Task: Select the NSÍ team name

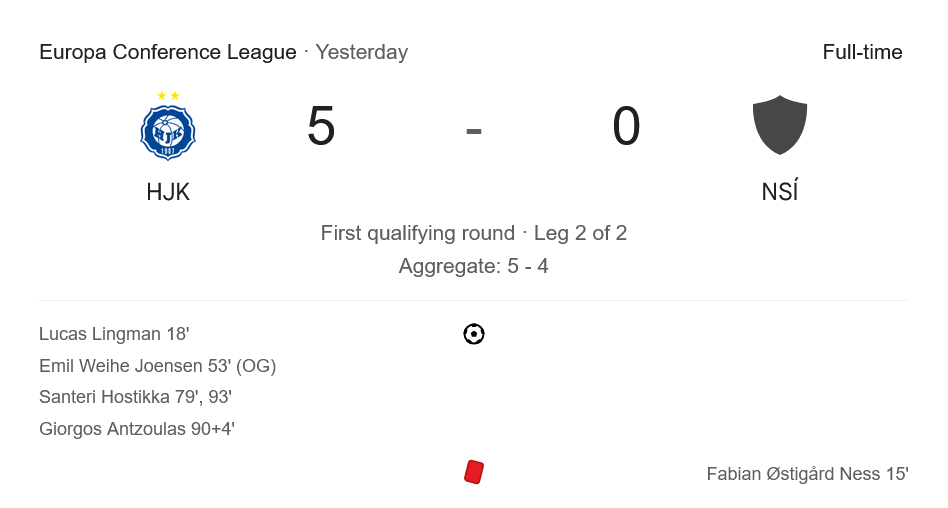Action: pyautogui.click(x=780, y=192)
